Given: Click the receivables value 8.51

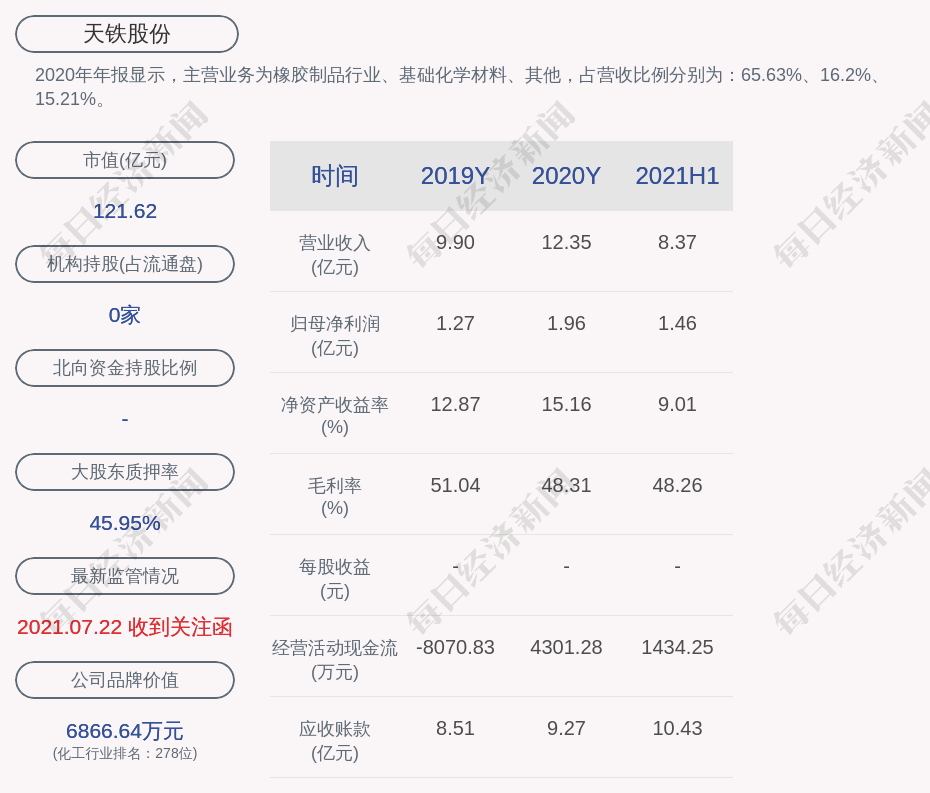Looking at the screenshot, I should (456, 728).
